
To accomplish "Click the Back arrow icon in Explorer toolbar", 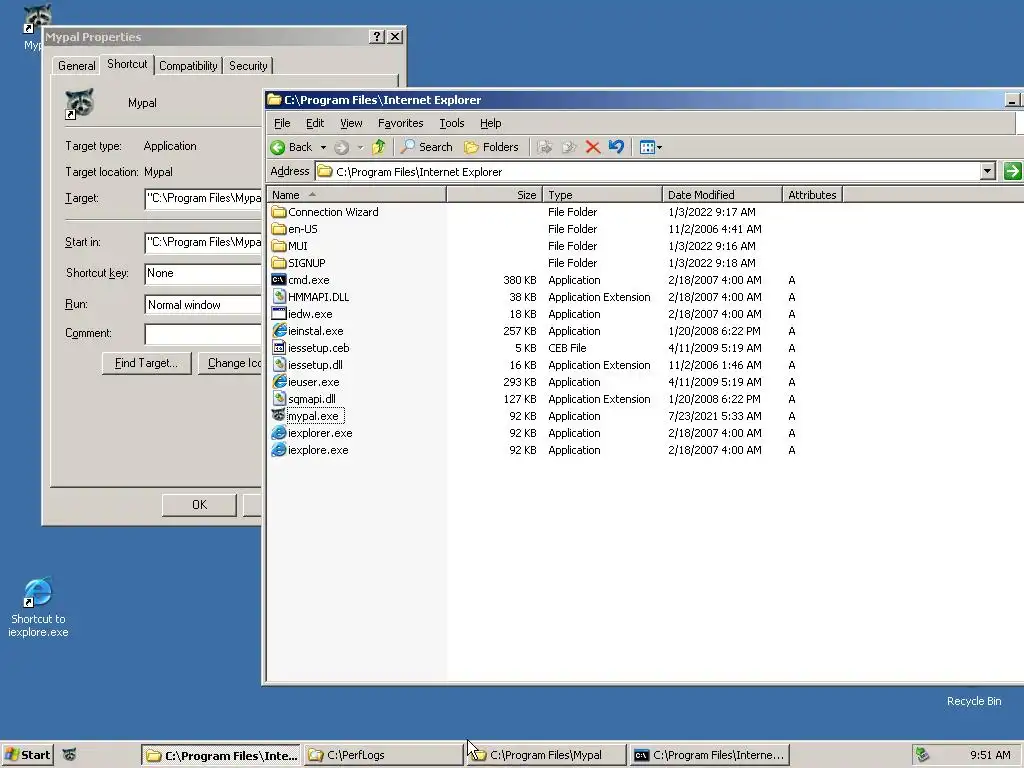I will coord(278,148).
